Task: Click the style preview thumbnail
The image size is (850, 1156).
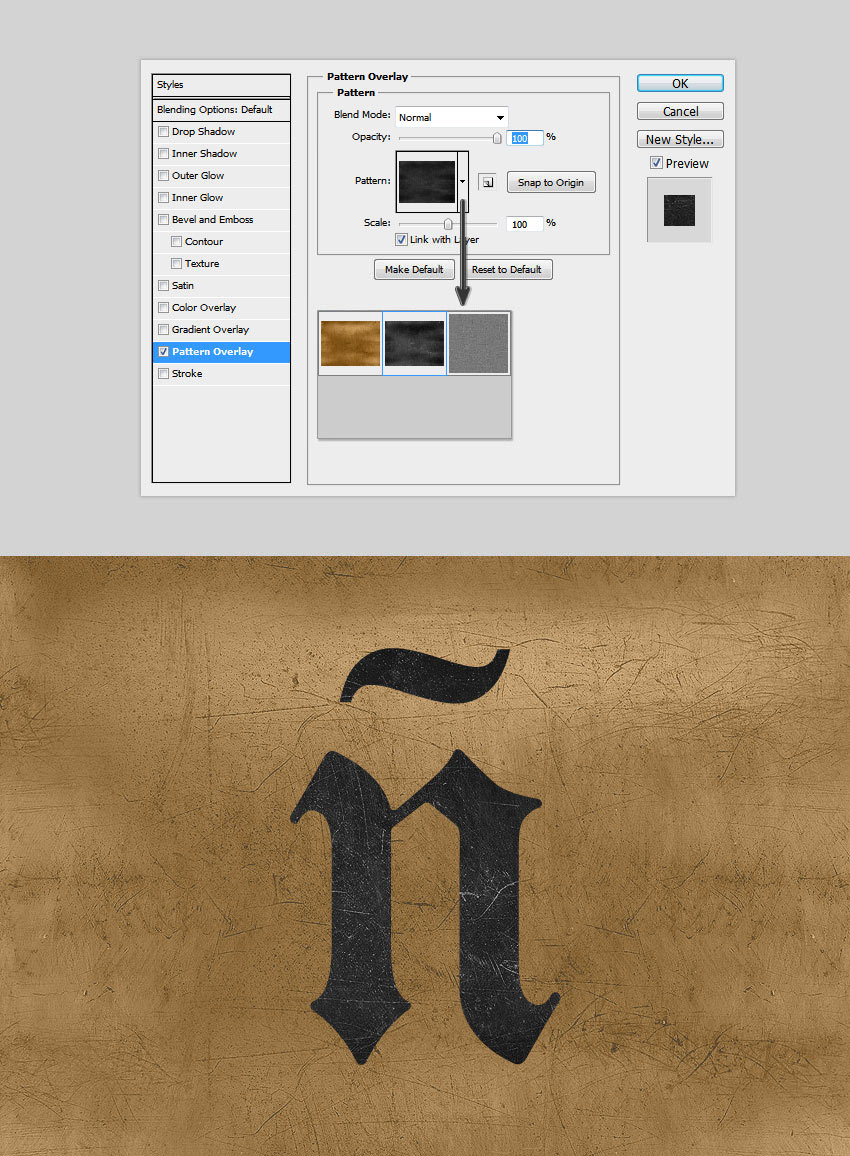Action: pos(679,210)
